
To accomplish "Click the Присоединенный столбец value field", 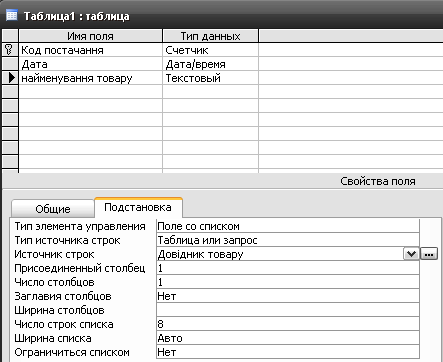I will point(288,268).
